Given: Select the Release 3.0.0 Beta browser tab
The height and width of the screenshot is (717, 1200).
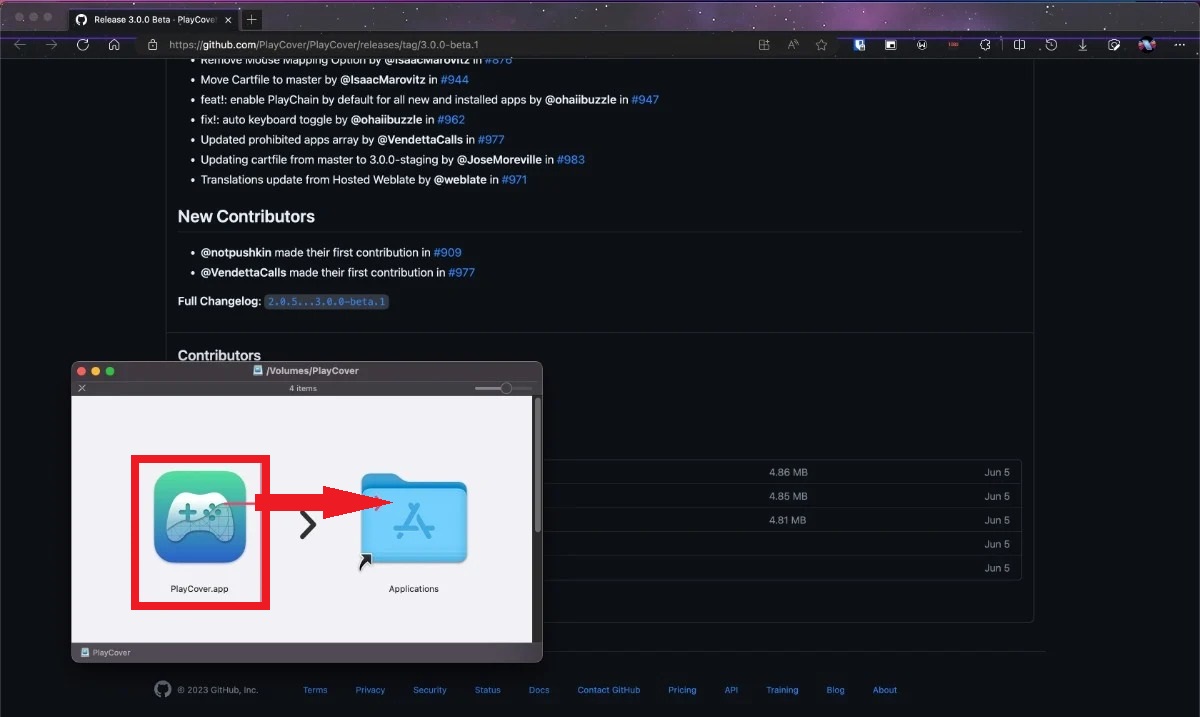Looking at the screenshot, I should [x=150, y=19].
